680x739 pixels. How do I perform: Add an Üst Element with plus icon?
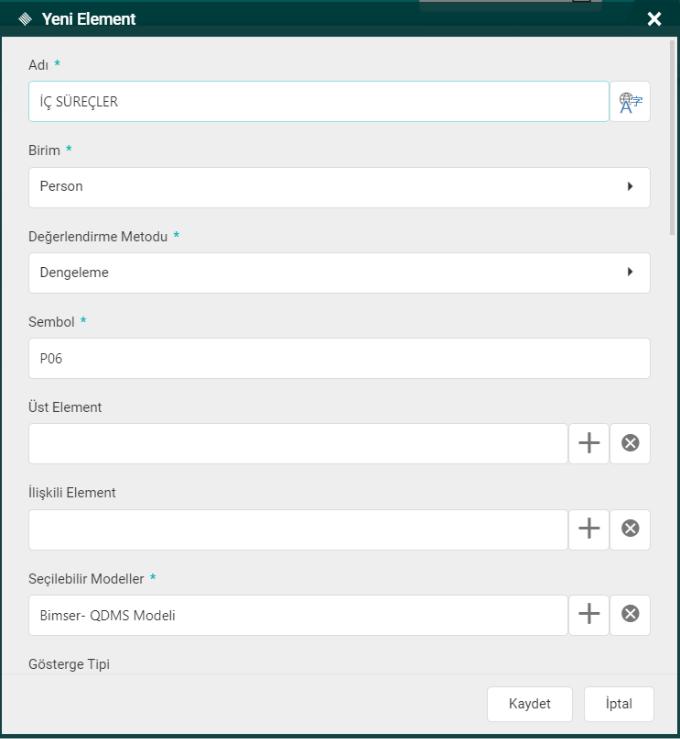click(x=588, y=443)
